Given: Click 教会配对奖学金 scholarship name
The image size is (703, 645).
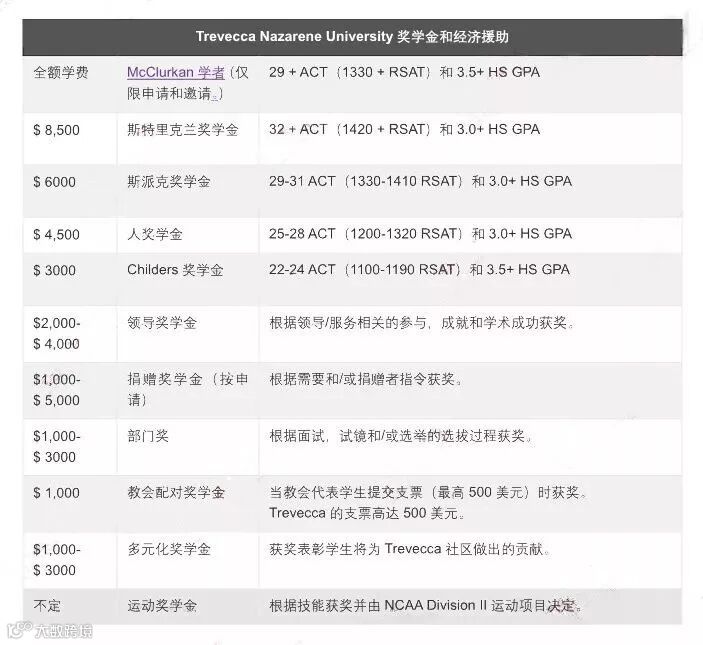Looking at the screenshot, I should (x=176, y=493).
